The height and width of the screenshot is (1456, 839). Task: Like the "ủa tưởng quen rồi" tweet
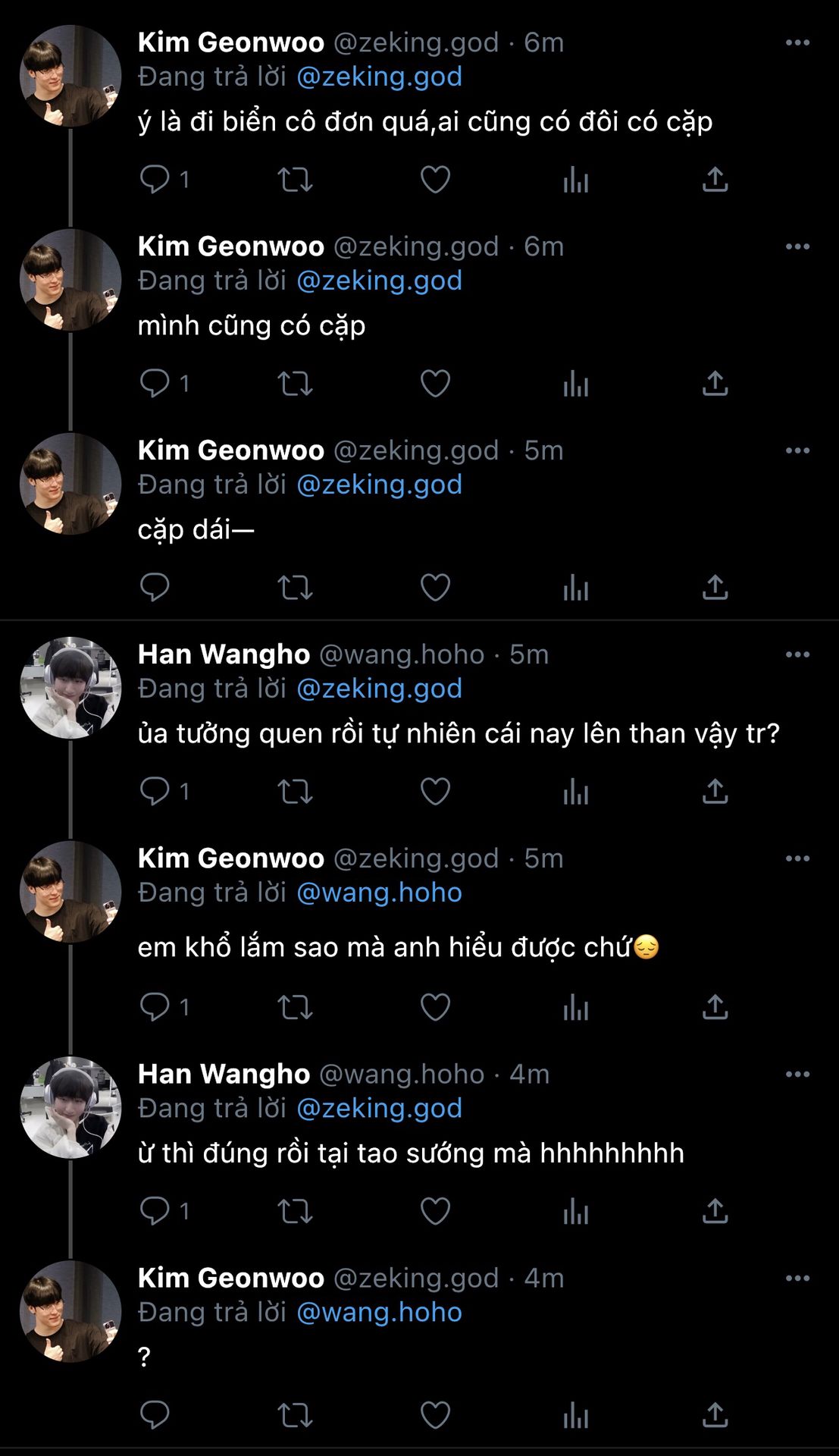(435, 792)
